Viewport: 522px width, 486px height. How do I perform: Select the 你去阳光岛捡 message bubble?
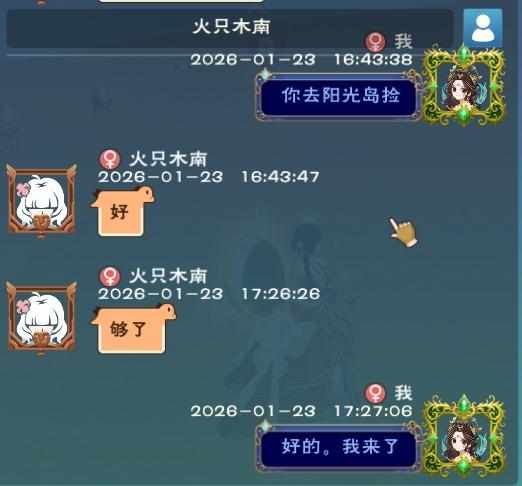pos(339,96)
